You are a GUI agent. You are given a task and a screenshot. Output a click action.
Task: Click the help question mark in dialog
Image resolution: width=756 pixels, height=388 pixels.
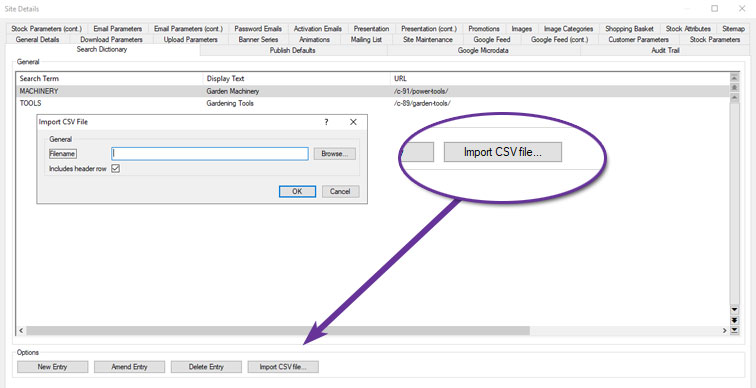[x=326, y=122]
